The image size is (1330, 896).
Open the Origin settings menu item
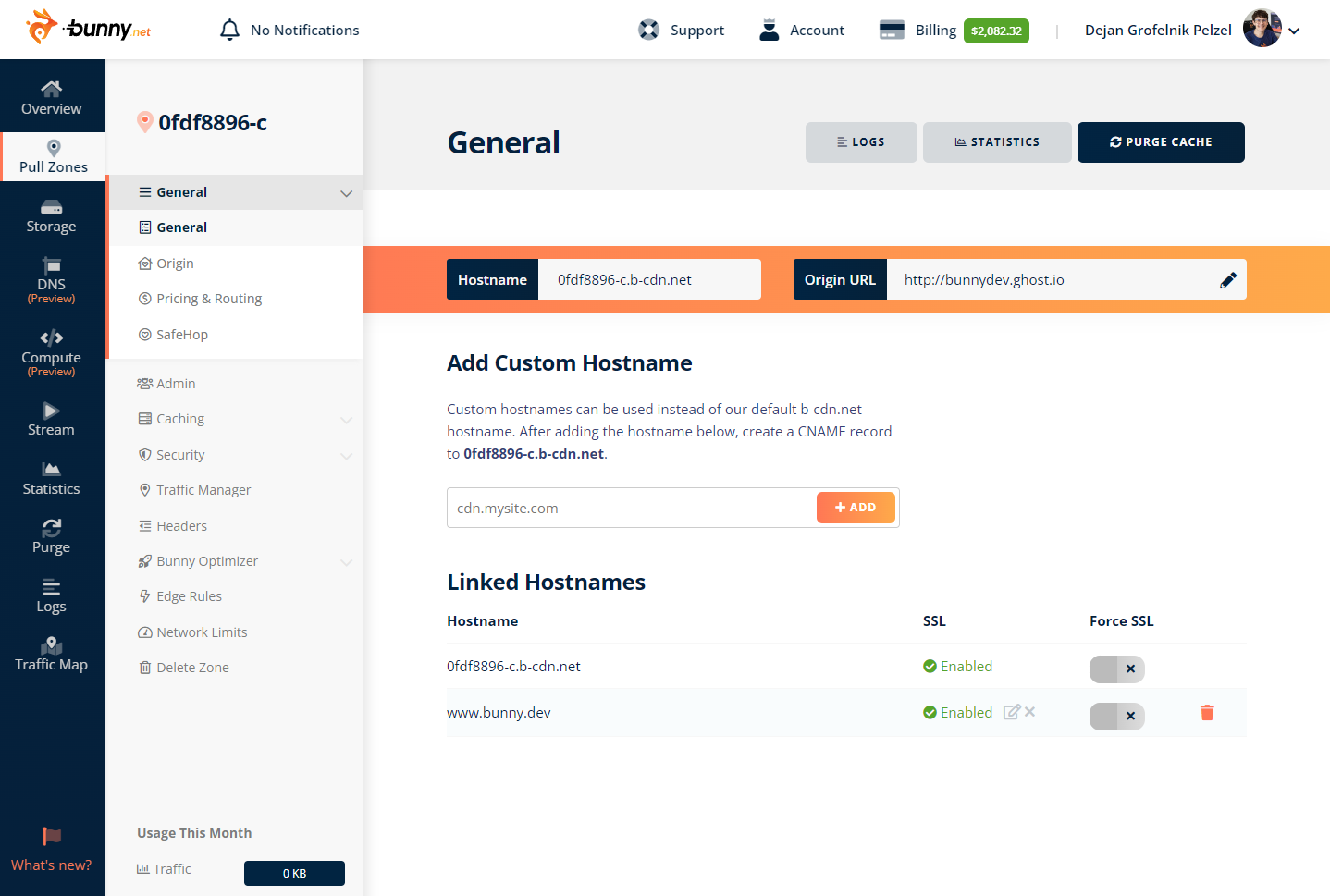pyautogui.click(x=236, y=264)
